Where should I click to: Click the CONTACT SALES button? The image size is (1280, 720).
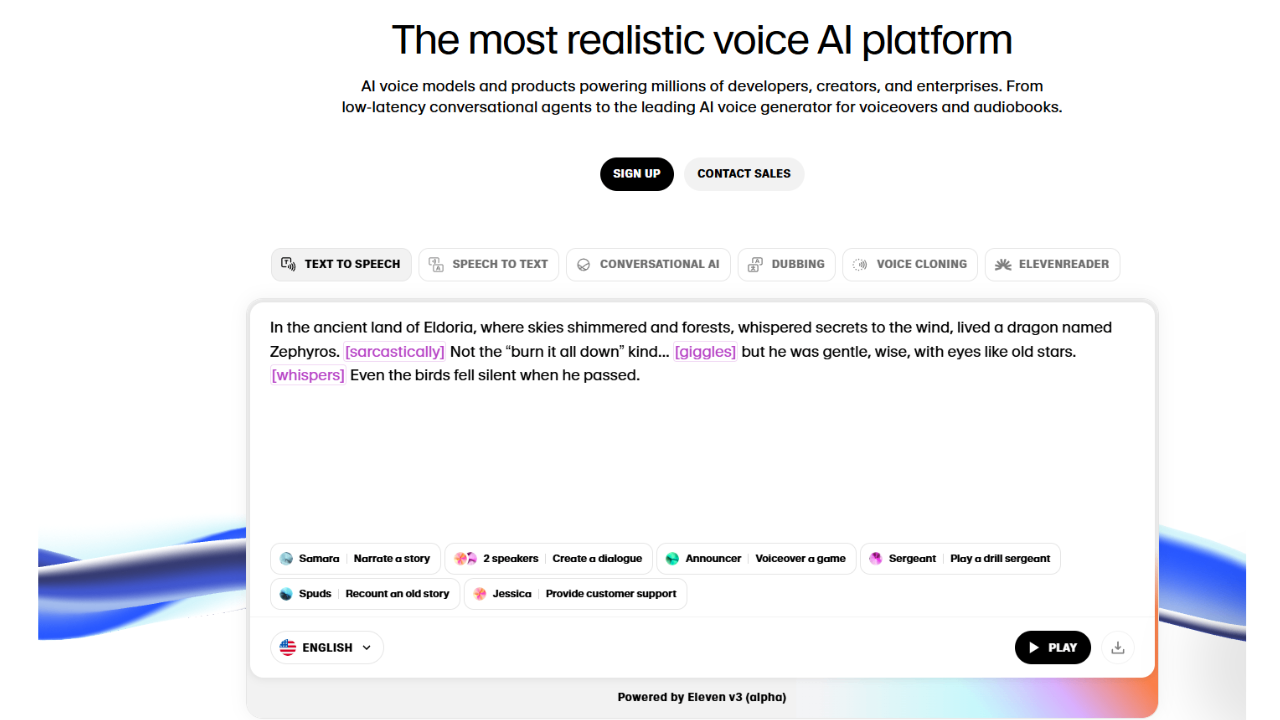click(744, 174)
